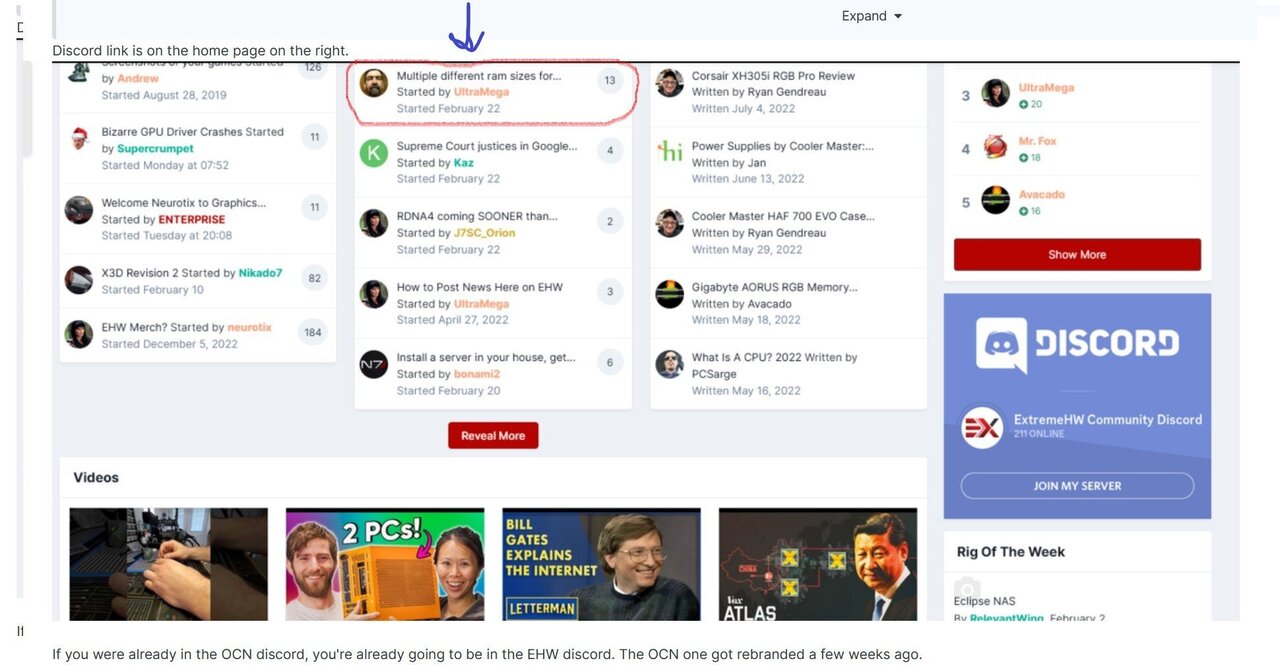Viewport: 1280px width, 665px height.
Task: Click Show More under the leaderboard
Action: pyautogui.click(x=1077, y=254)
